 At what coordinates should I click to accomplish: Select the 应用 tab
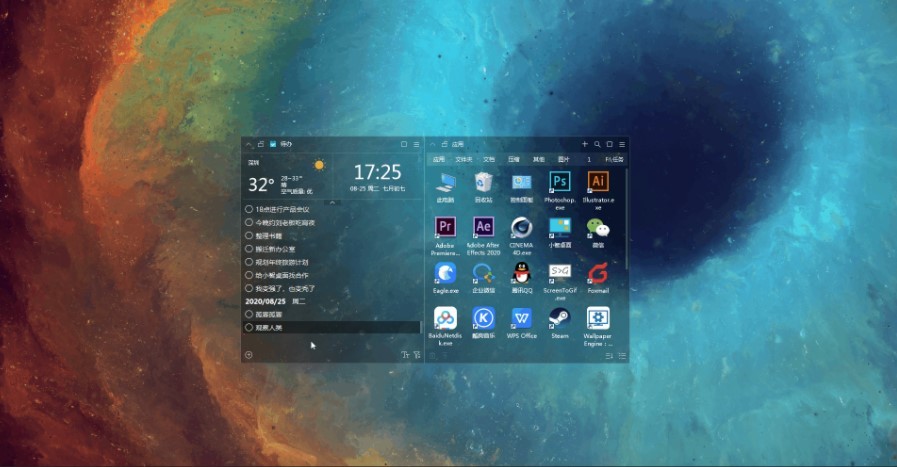tap(439, 159)
